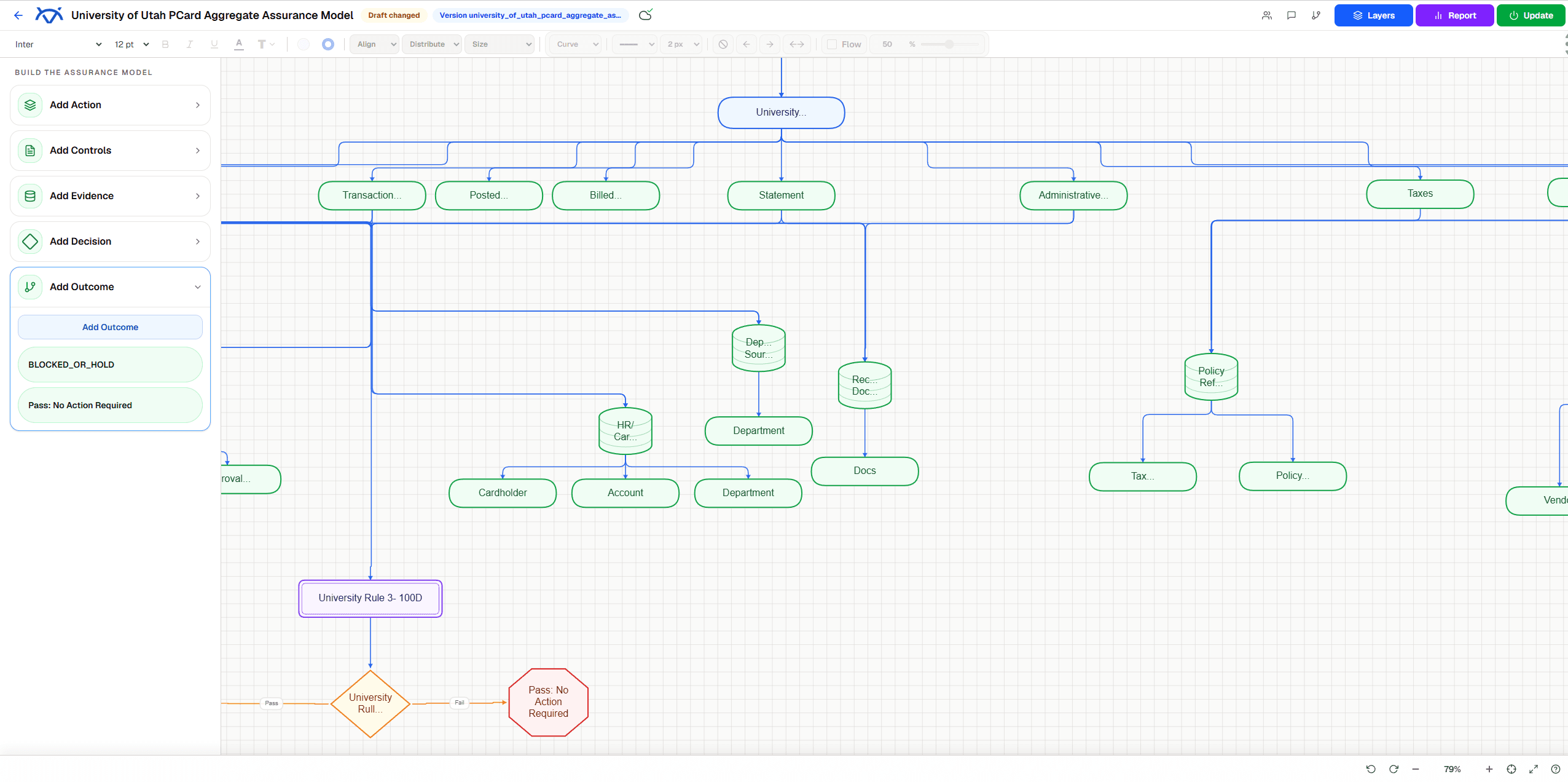Click the Version university_of_utah_pcard badge
Viewport: 1568px width, 782px height.
530,15
